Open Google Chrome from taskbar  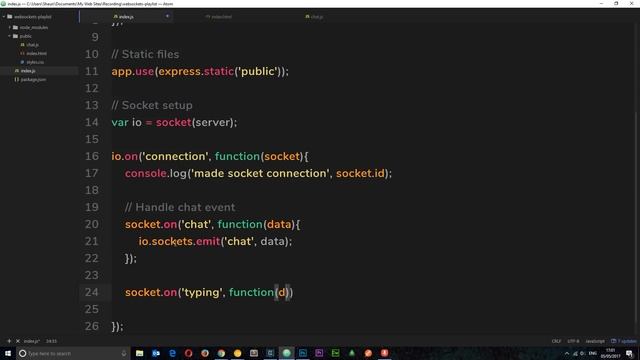point(221,353)
